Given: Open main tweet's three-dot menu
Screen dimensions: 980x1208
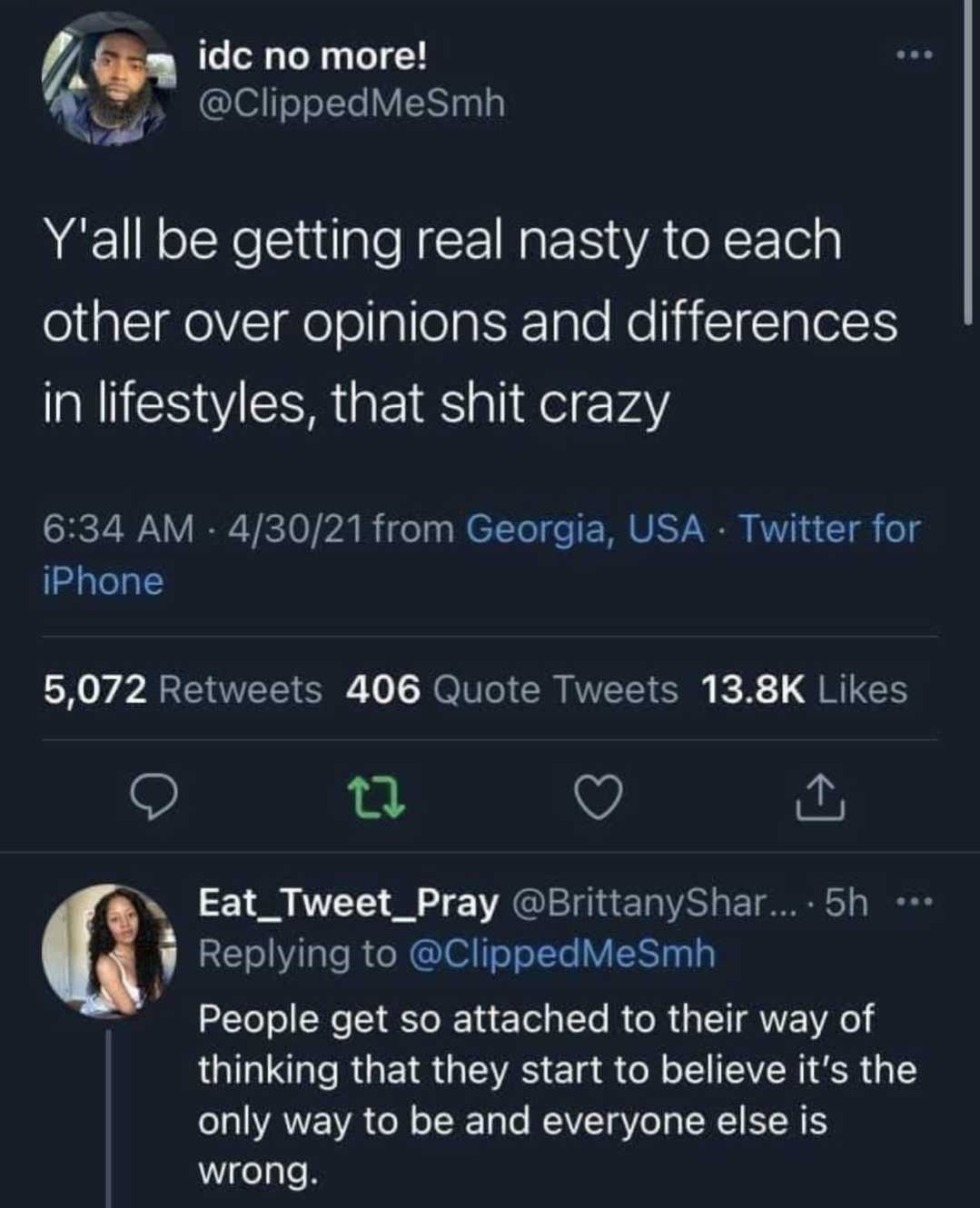Looking at the screenshot, I should 915,56.
